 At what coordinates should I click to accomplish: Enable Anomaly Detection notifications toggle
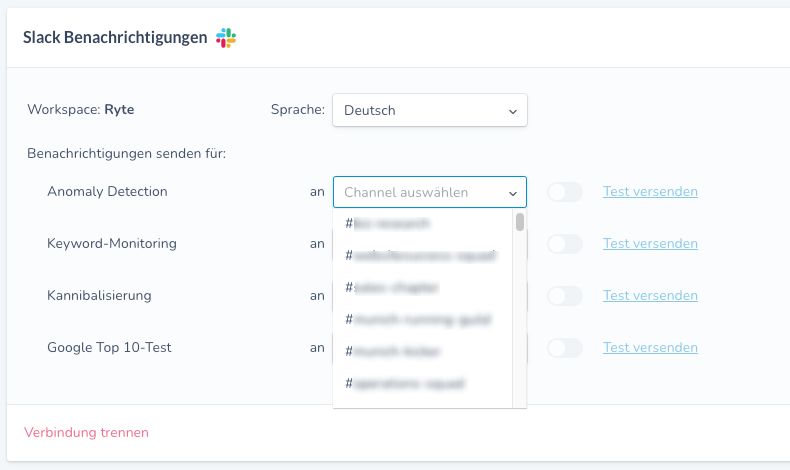565,192
